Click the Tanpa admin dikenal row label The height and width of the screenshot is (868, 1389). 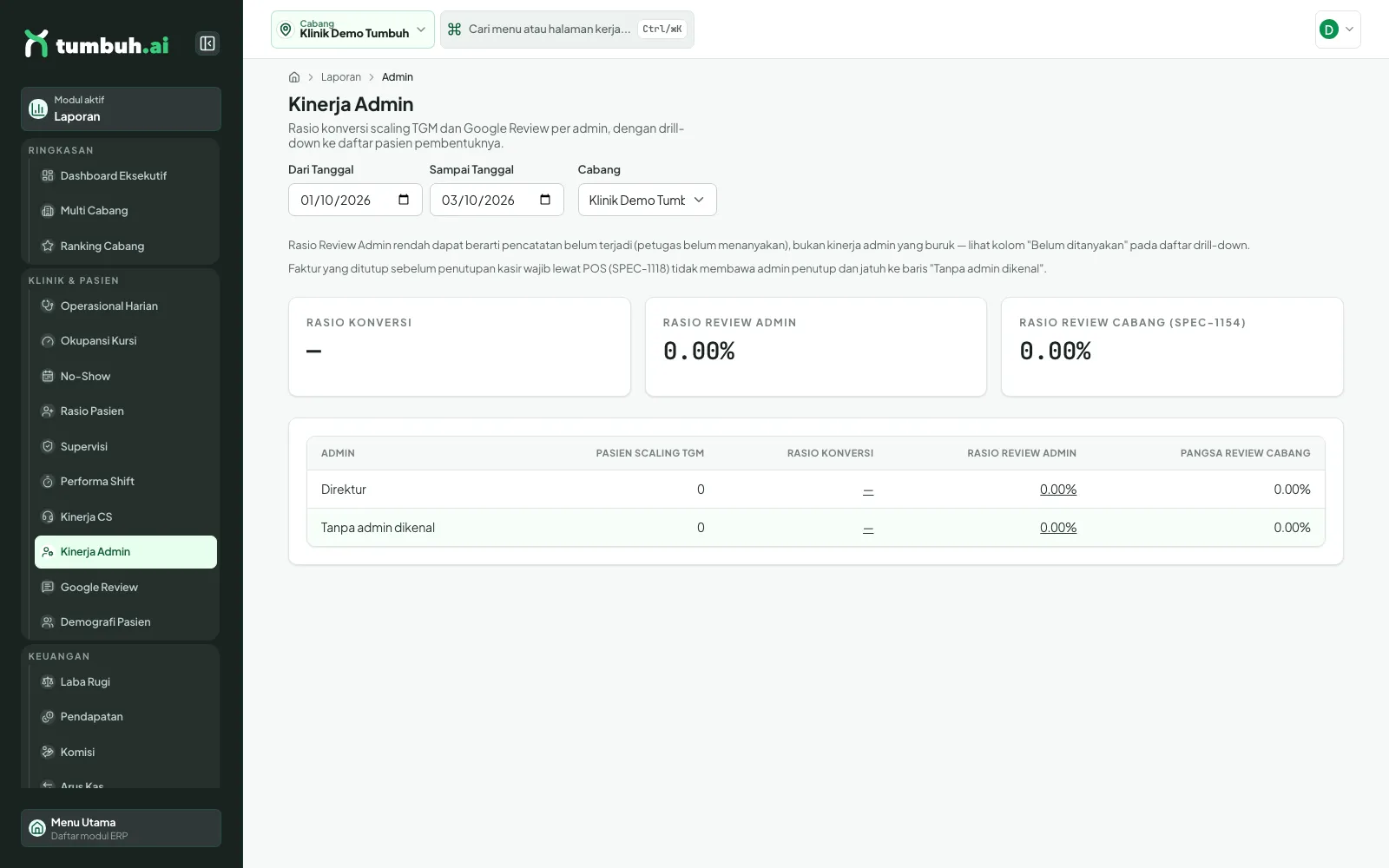coord(378,528)
